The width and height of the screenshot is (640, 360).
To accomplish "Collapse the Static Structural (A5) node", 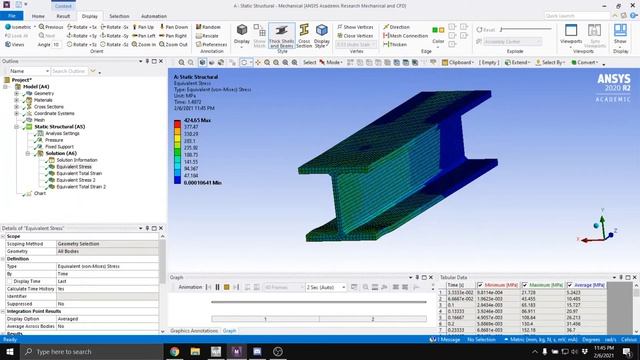I will coord(16,127).
